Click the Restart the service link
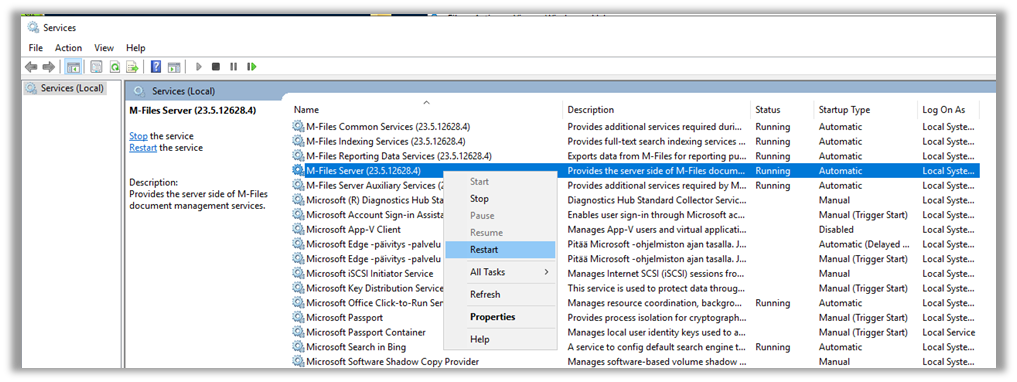The height and width of the screenshot is (382, 1017). point(143,148)
